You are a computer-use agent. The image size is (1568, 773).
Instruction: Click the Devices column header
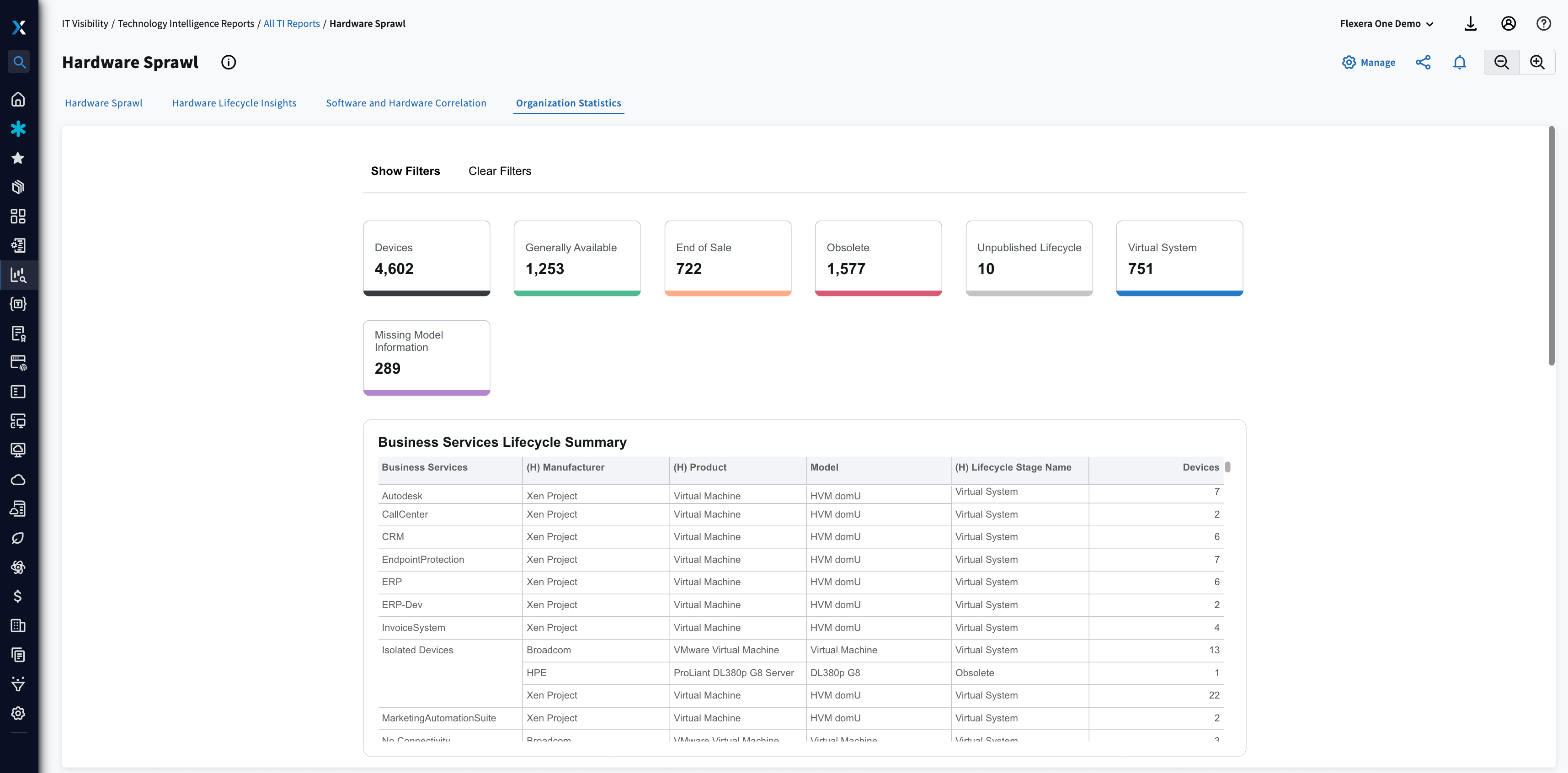[x=1200, y=467]
